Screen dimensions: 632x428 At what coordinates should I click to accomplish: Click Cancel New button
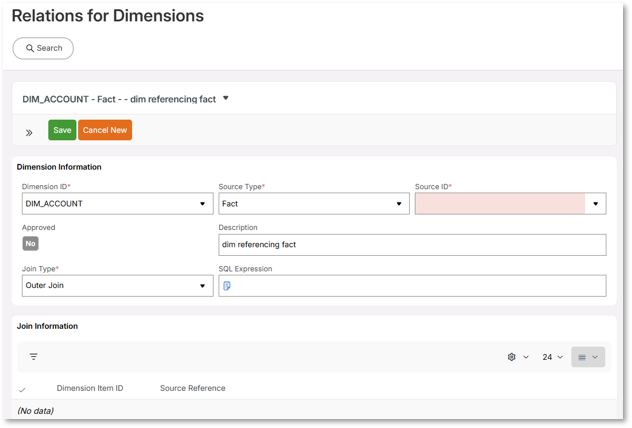[105, 130]
